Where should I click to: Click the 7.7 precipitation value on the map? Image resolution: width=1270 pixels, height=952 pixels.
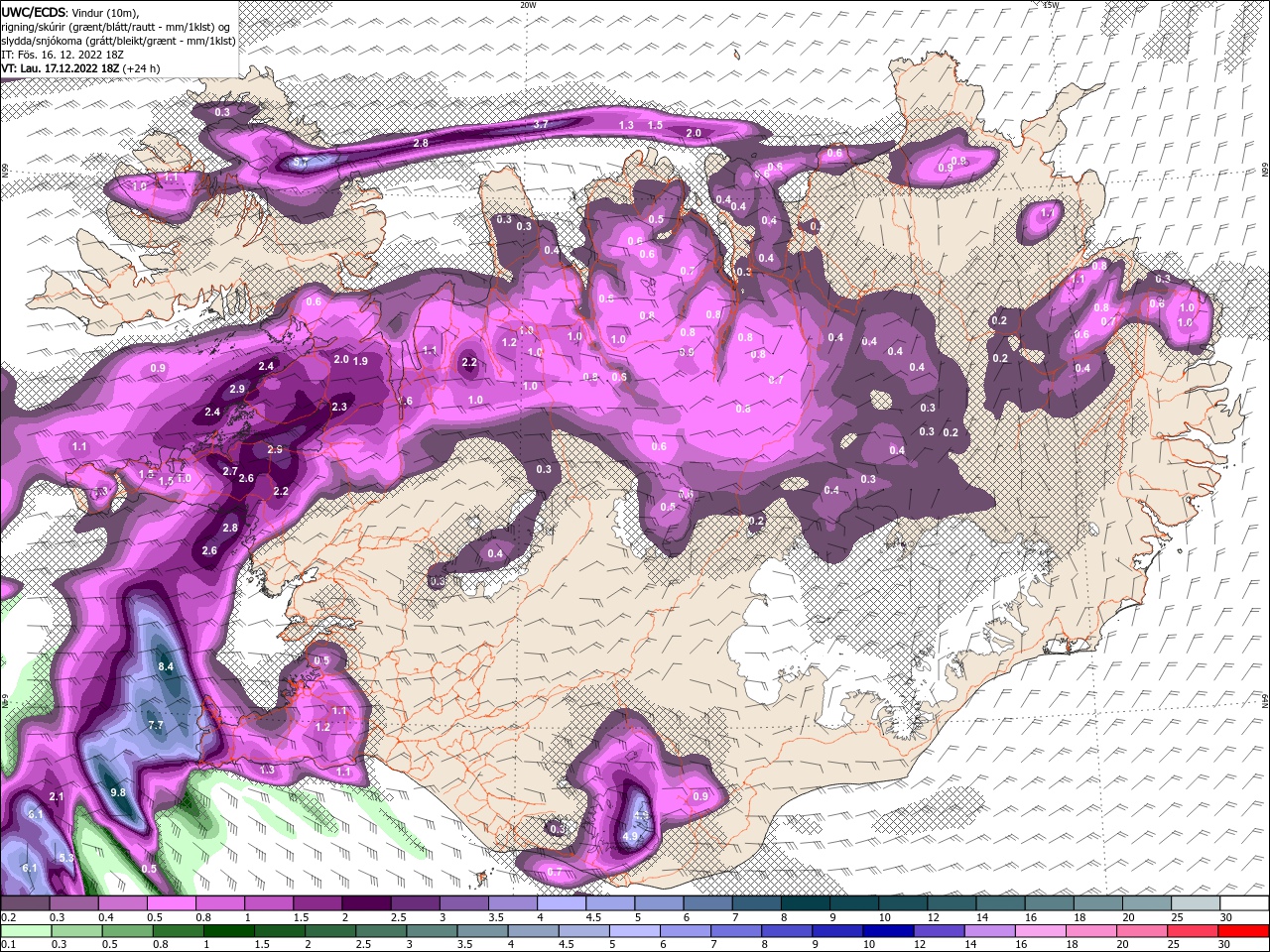155,726
